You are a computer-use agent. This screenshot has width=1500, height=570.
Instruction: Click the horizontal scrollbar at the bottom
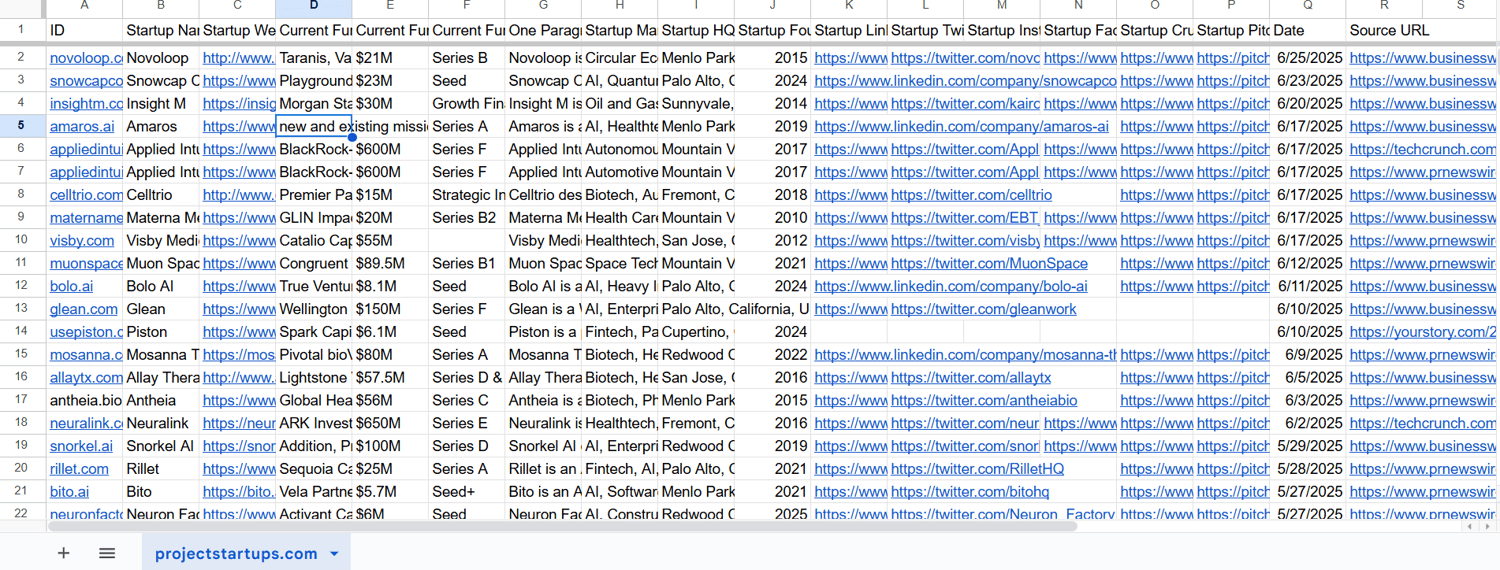click(x=560, y=526)
